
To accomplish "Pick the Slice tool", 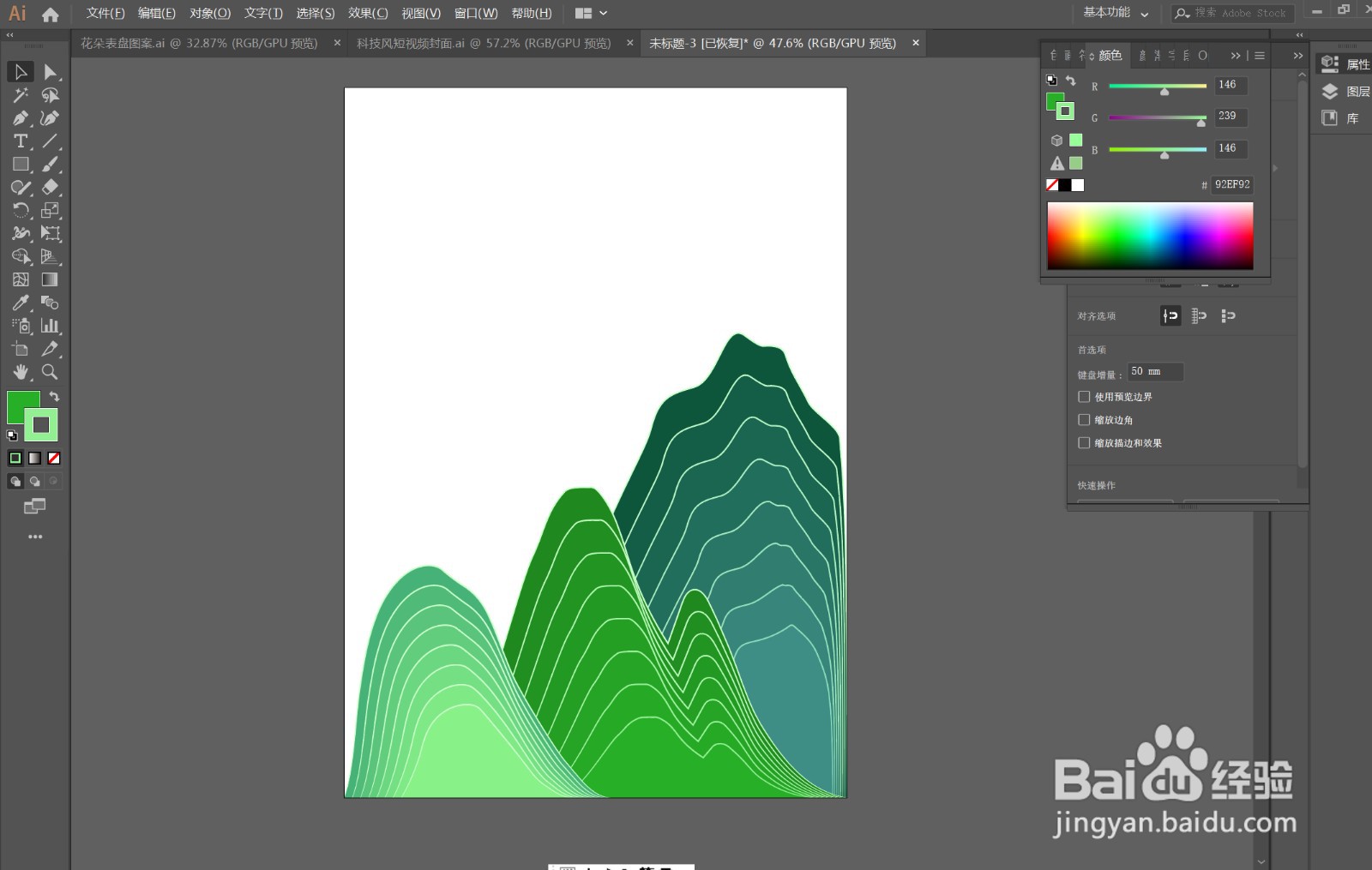I will click(x=51, y=349).
